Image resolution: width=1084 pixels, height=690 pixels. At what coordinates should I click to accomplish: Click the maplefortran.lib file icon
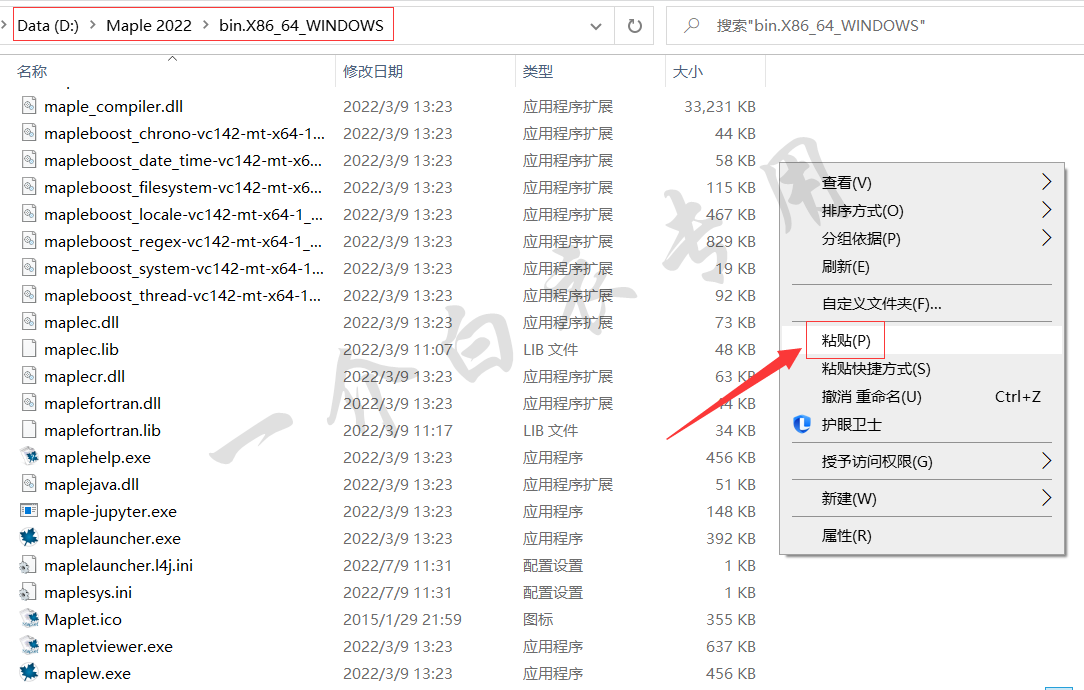(29, 429)
